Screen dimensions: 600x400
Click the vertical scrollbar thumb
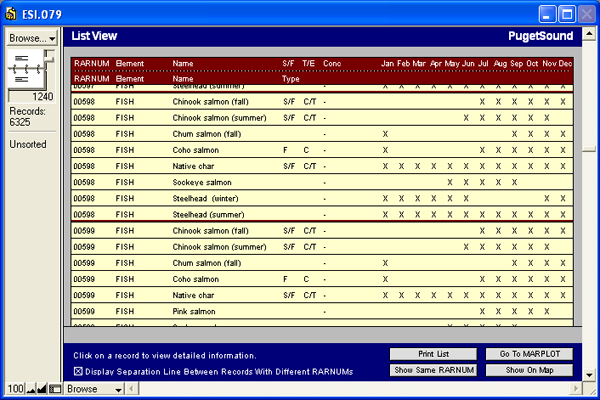point(589,149)
